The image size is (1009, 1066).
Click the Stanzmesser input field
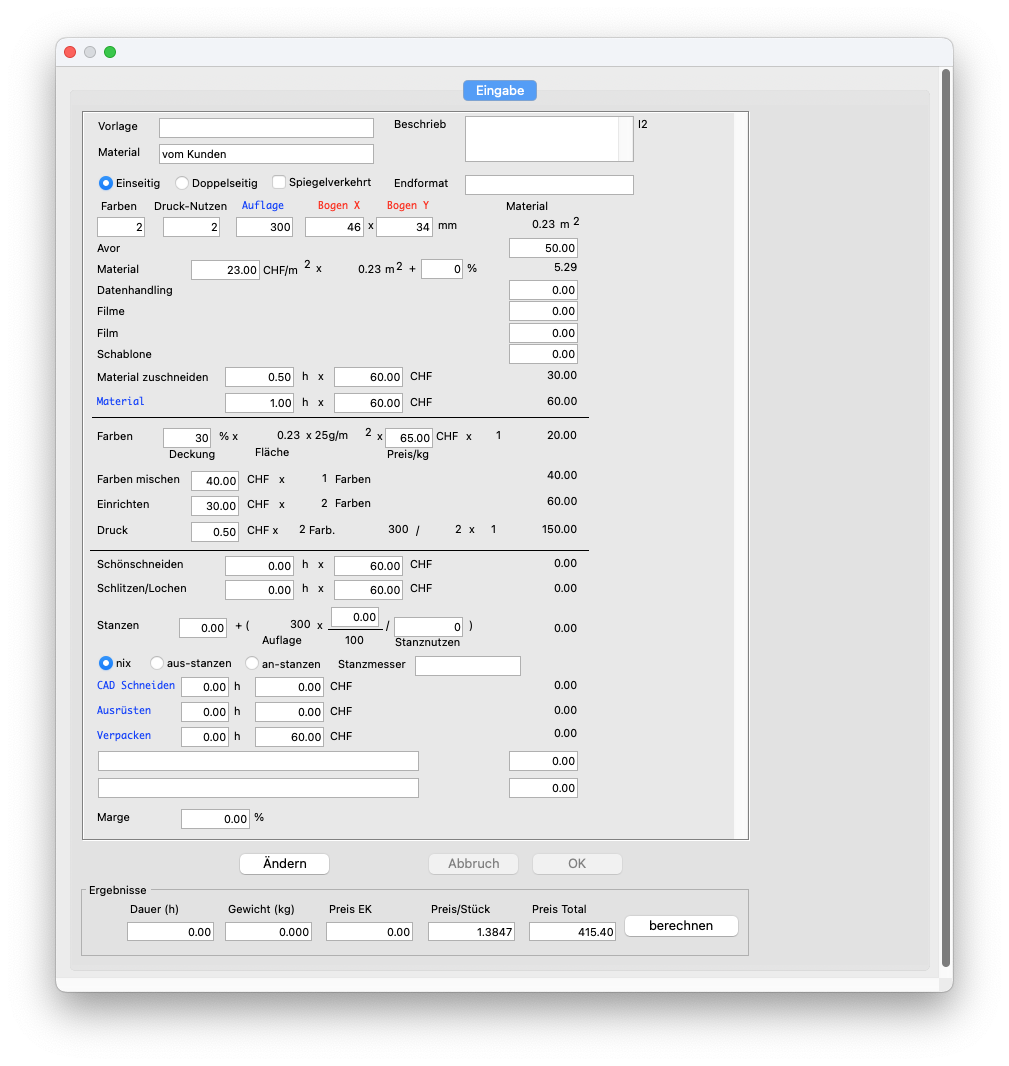pyautogui.click(x=468, y=666)
